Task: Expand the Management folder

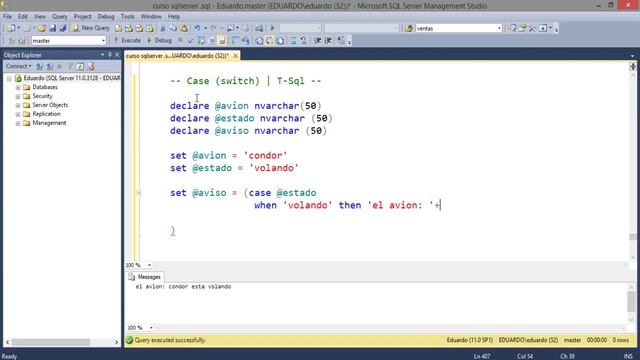Action: [18, 123]
